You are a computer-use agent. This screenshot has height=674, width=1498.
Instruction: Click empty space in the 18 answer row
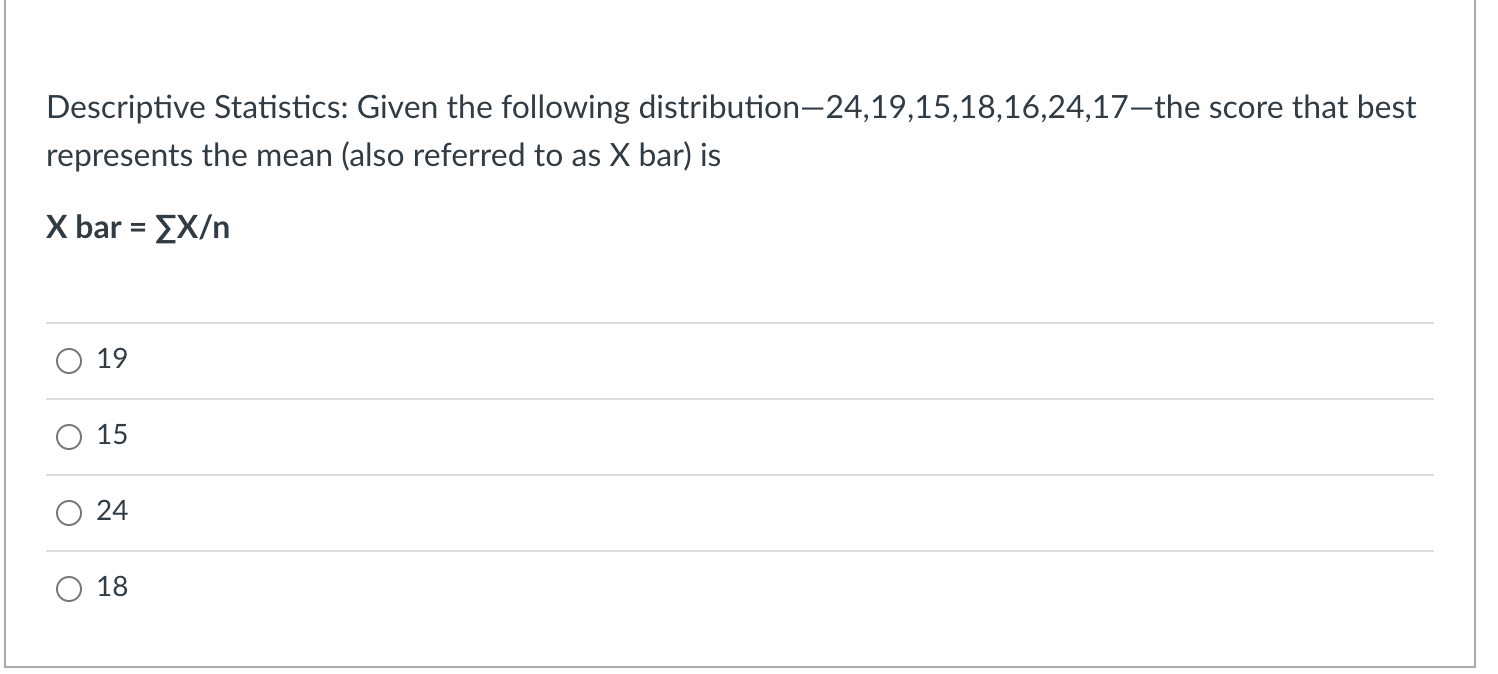[780, 589]
